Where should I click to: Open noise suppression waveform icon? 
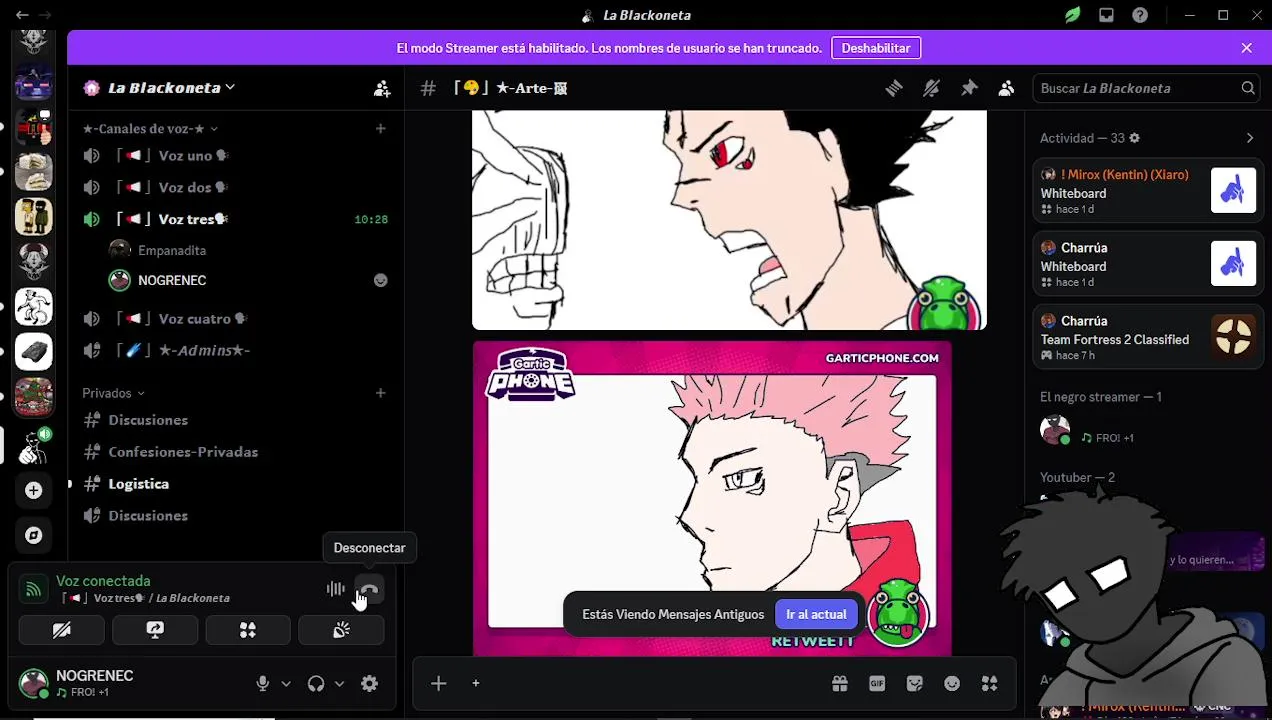(x=336, y=590)
